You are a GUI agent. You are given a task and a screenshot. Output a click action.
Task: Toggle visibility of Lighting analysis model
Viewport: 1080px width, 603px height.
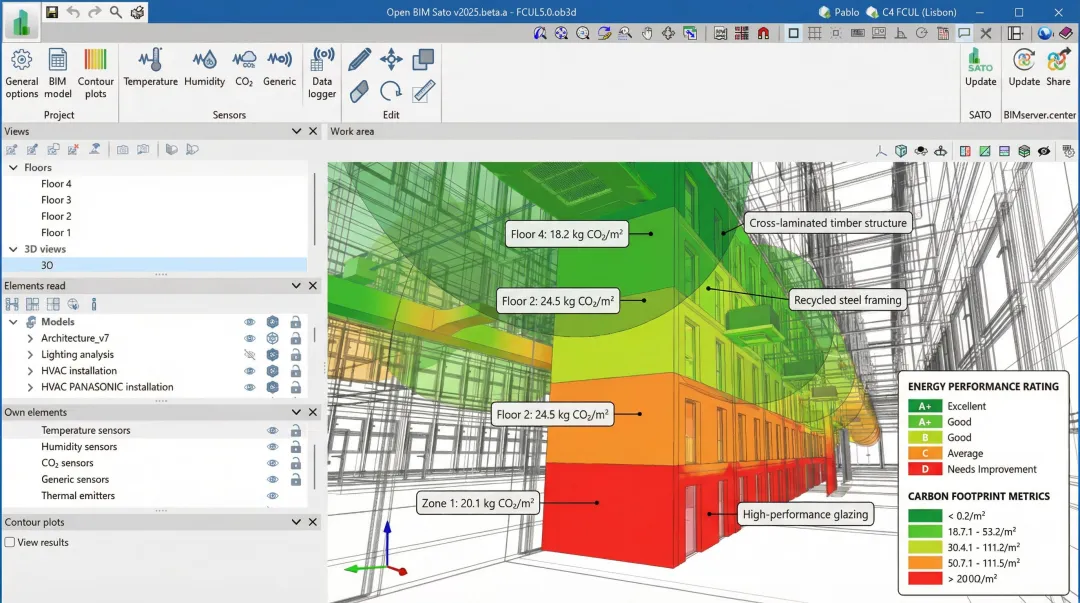coord(250,354)
